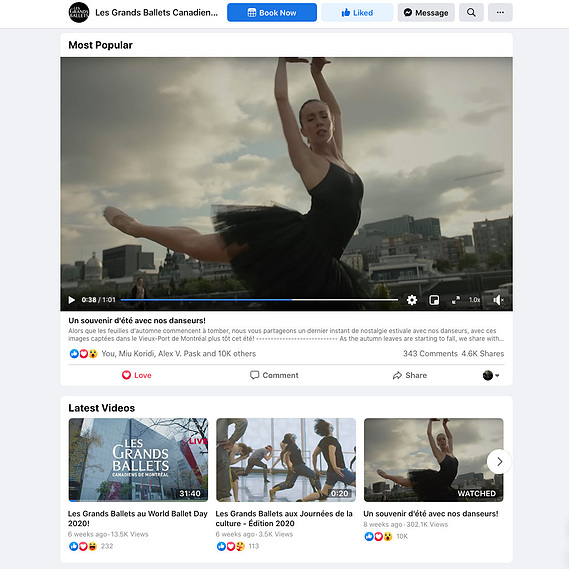The height and width of the screenshot is (569, 569).
Task: Change 1.0x playback speed
Action: (474, 300)
